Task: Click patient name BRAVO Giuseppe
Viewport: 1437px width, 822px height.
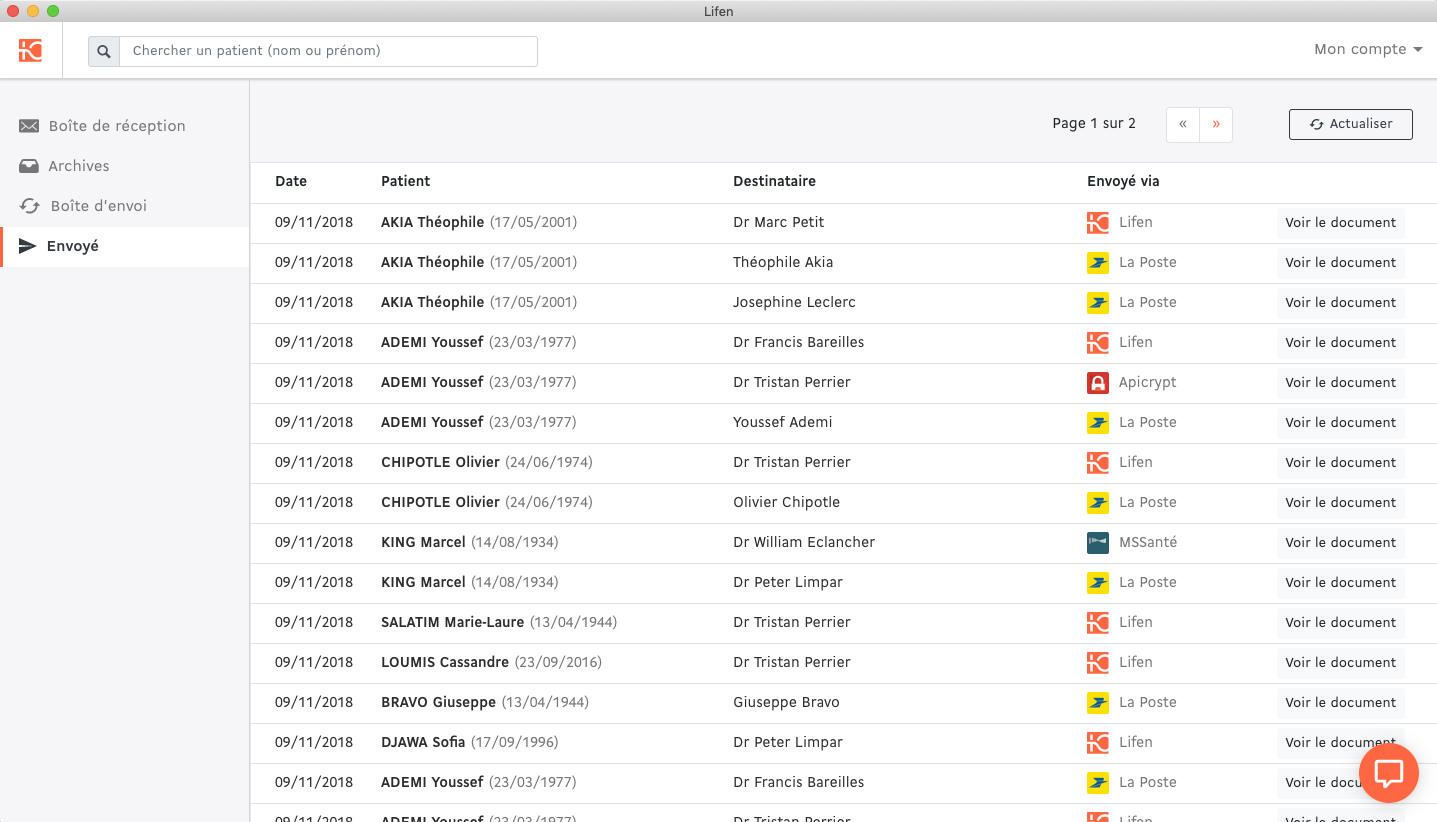Action: click(439, 703)
